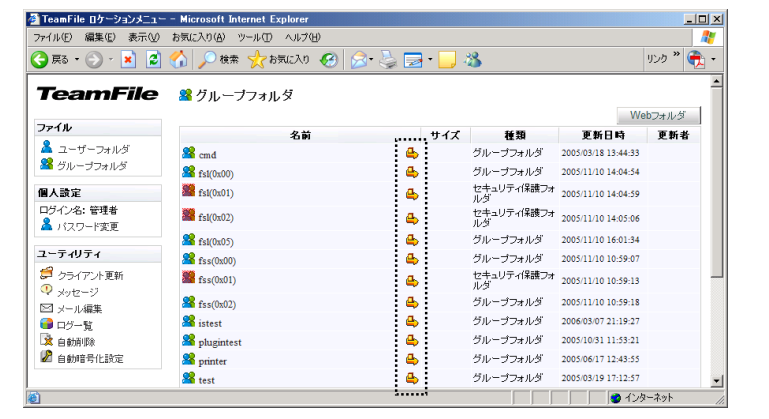Screen dimensions: 769x419
Task: Click the arrow icon in the cmd row
Action: [x=411, y=154]
